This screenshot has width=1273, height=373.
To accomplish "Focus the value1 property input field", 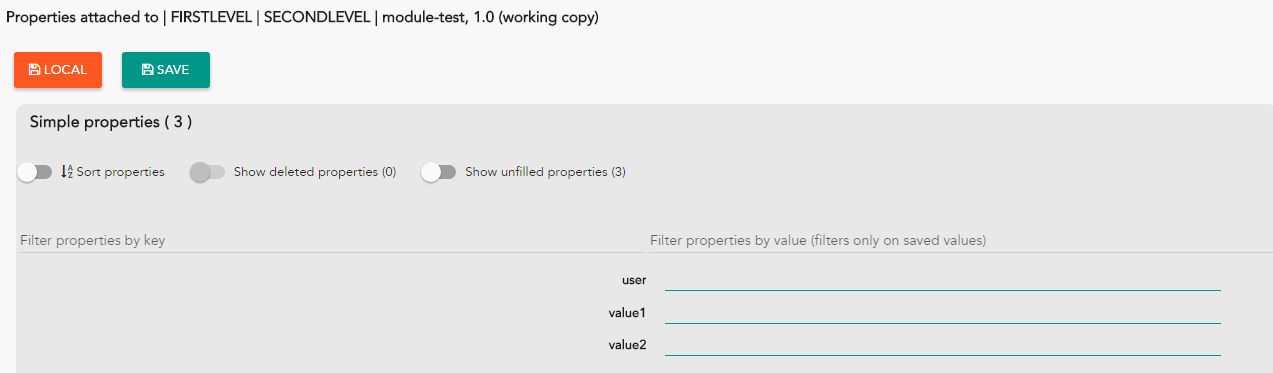I will [x=943, y=313].
